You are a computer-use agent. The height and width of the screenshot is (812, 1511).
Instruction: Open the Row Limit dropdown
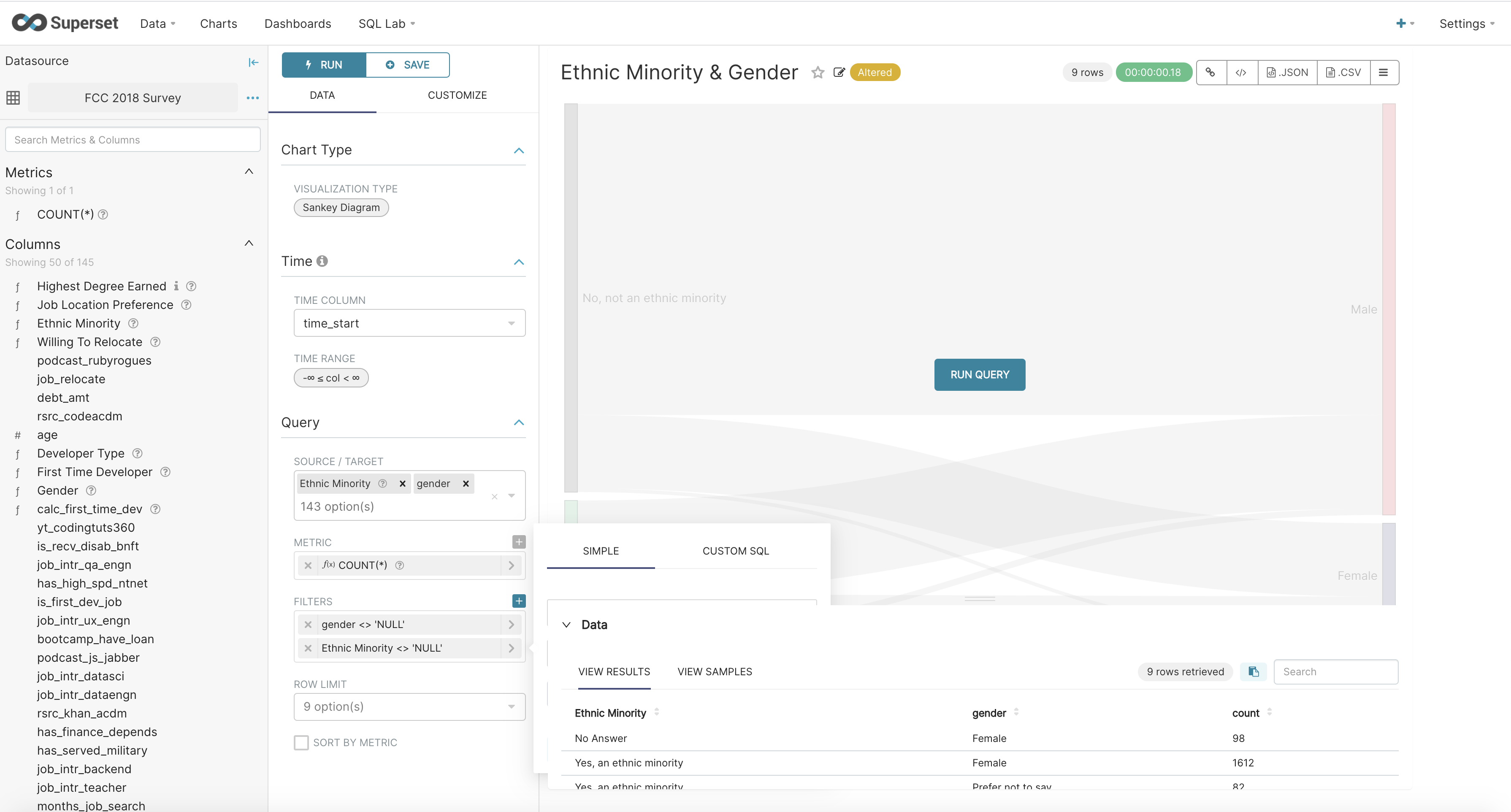(x=409, y=706)
